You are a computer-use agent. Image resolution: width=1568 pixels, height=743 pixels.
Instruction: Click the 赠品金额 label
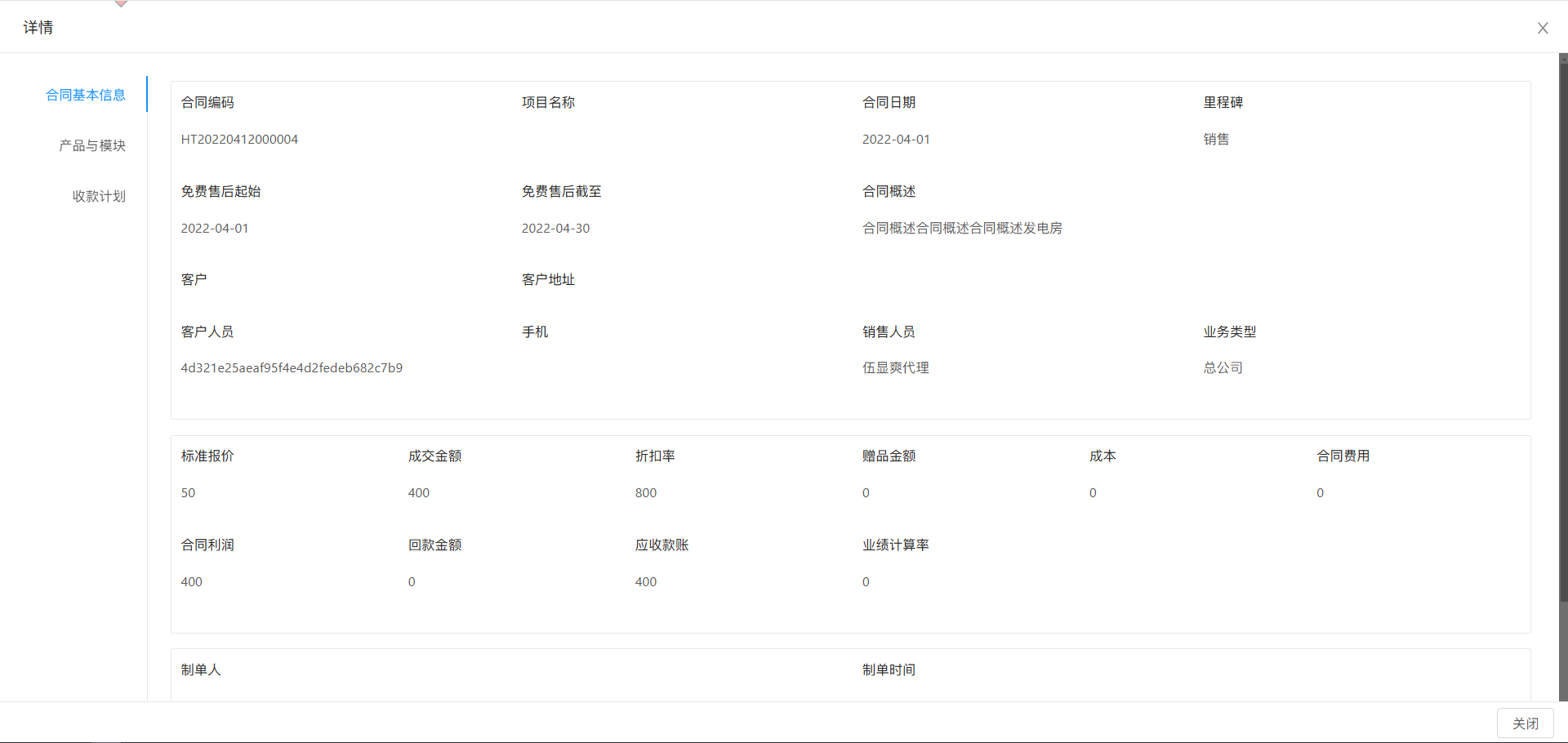[889, 456]
